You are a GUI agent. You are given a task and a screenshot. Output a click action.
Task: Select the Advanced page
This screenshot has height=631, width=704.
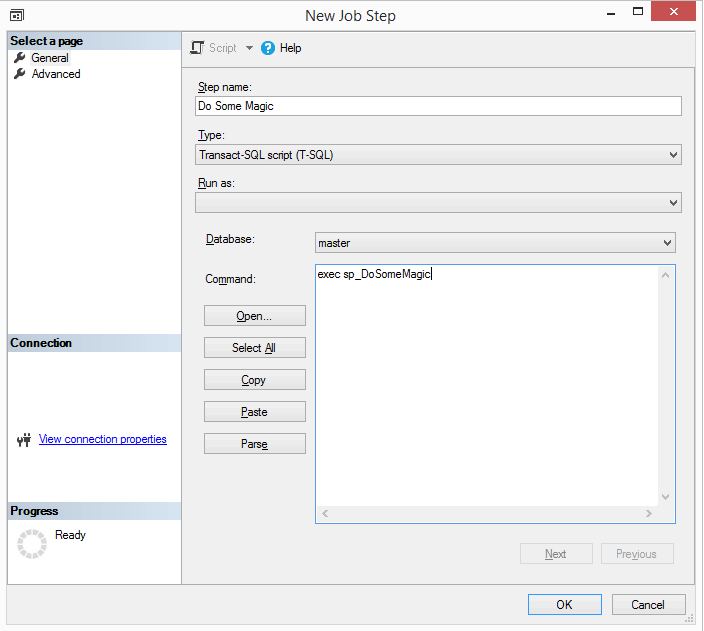pos(56,74)
